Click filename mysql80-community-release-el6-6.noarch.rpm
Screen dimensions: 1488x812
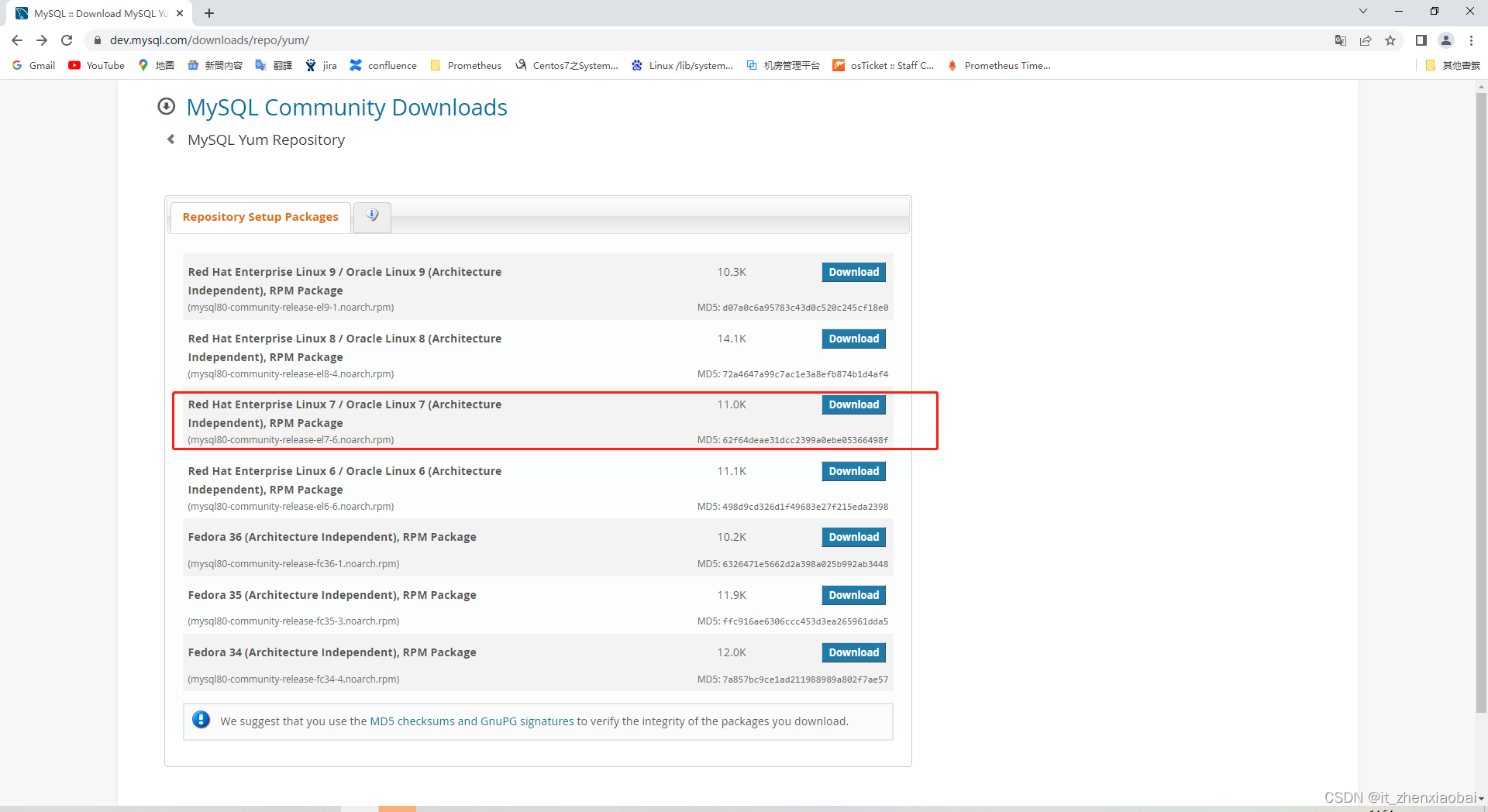[291, 507]
